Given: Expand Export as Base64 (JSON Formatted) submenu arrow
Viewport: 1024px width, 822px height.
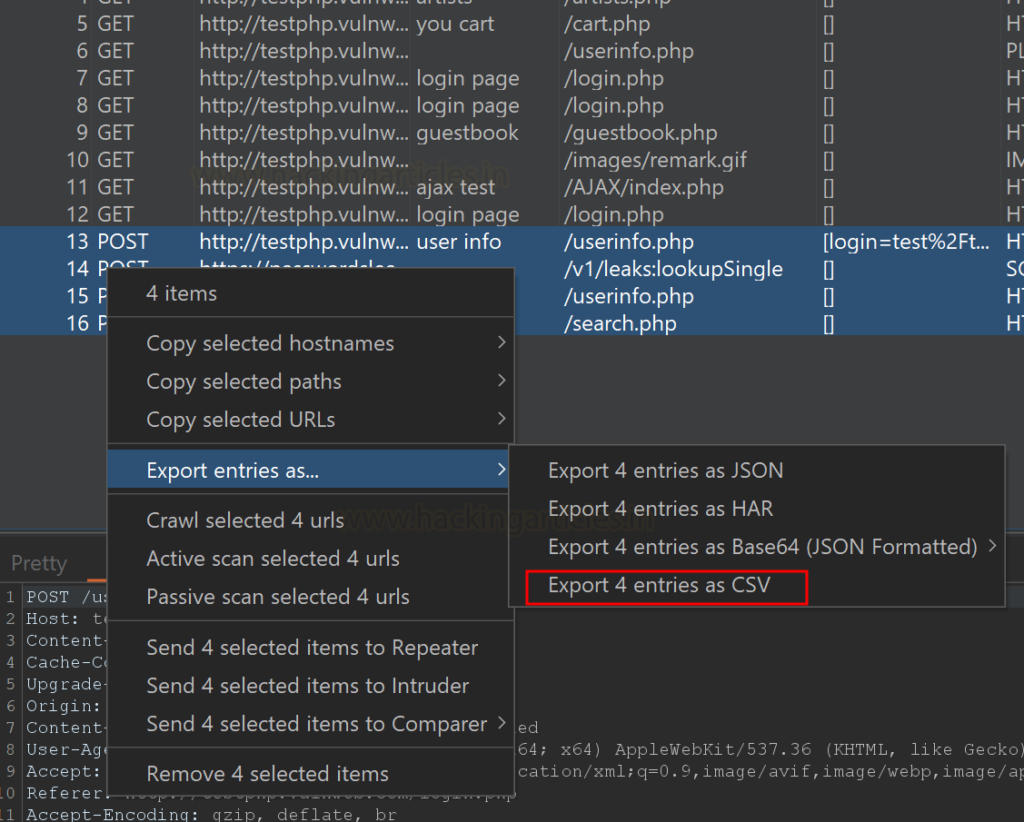Looking at the screenshot, I should coord(992,547).
